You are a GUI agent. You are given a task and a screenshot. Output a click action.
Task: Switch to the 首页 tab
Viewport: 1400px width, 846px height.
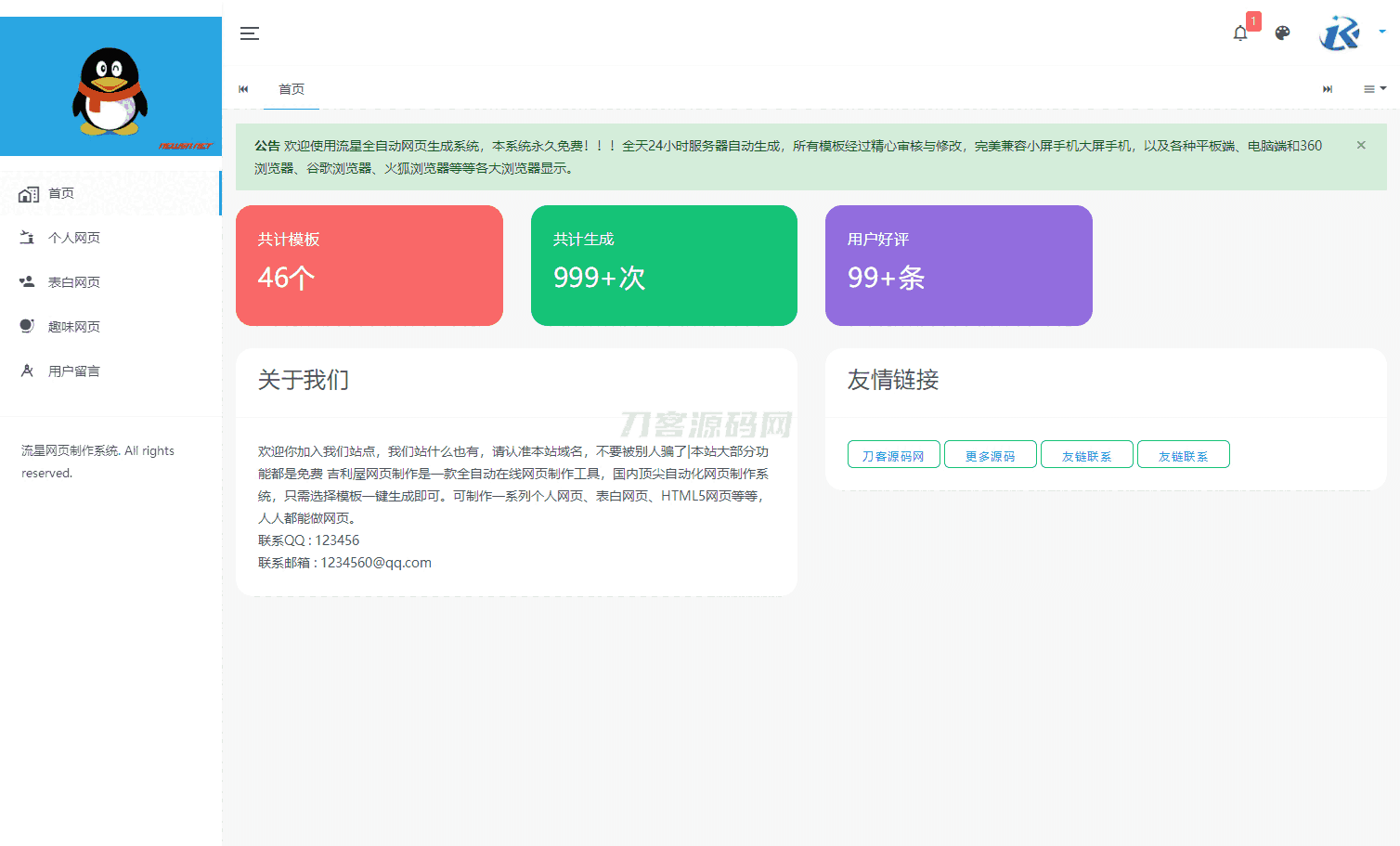[x=292, y=89]
